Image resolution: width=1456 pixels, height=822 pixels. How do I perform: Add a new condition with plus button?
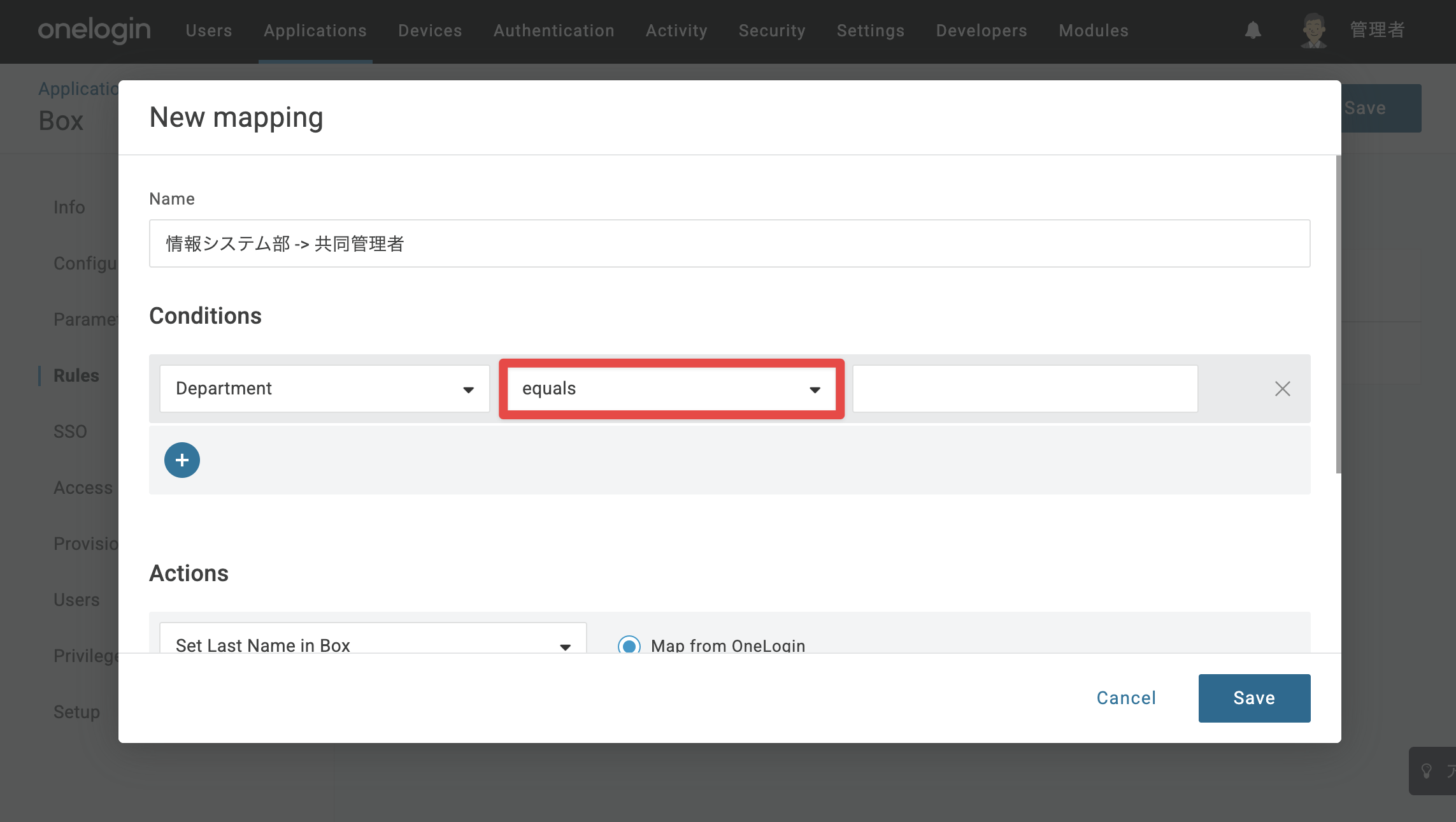[x=182, y=460]
